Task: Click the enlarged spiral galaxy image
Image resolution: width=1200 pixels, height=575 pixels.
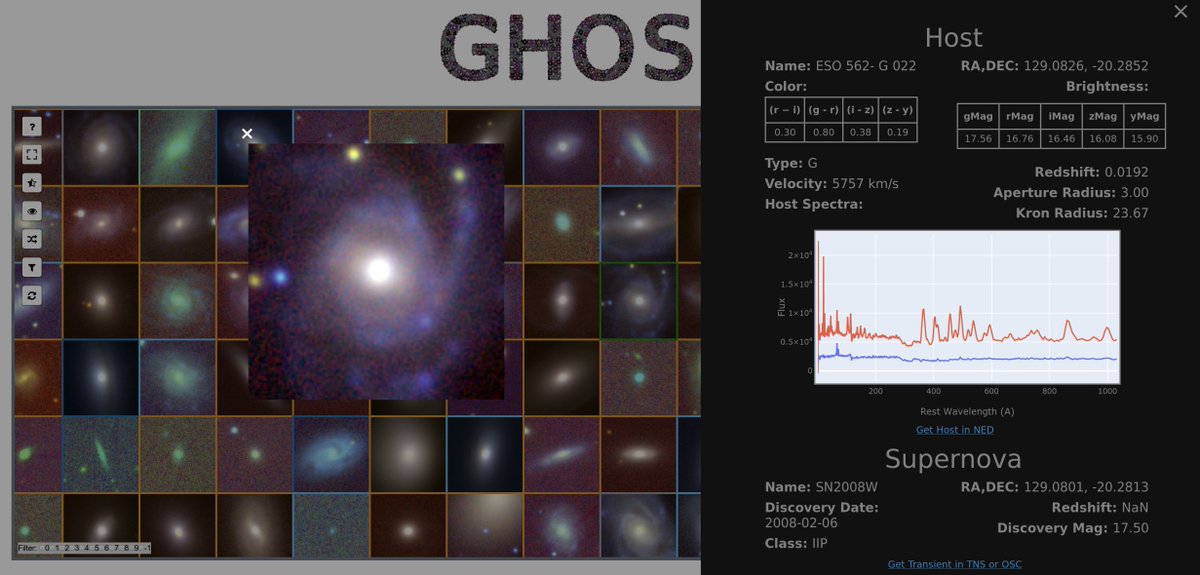Action: click(x=376, y=271)
